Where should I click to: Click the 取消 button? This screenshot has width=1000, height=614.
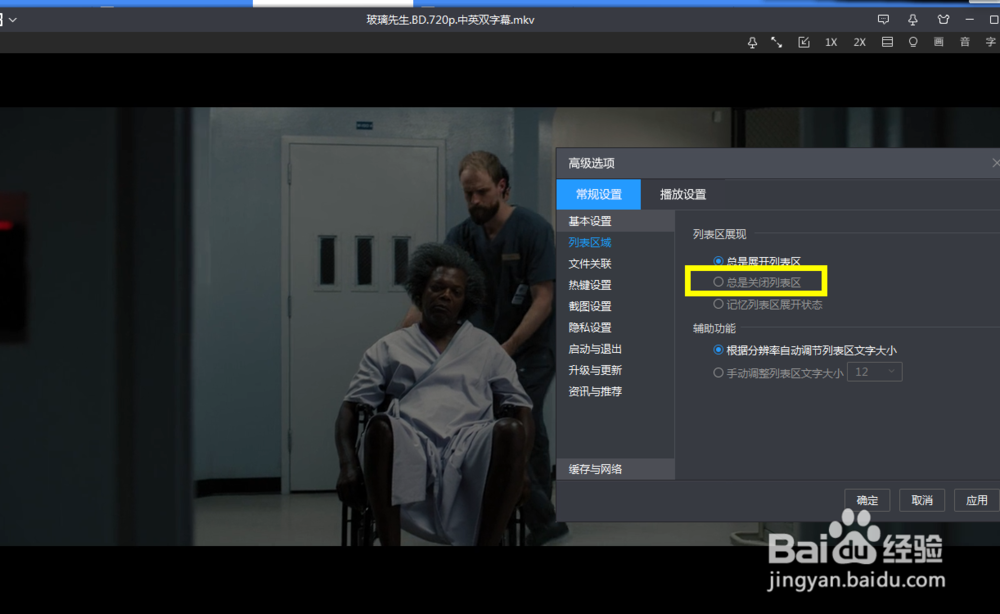[922, 501]
